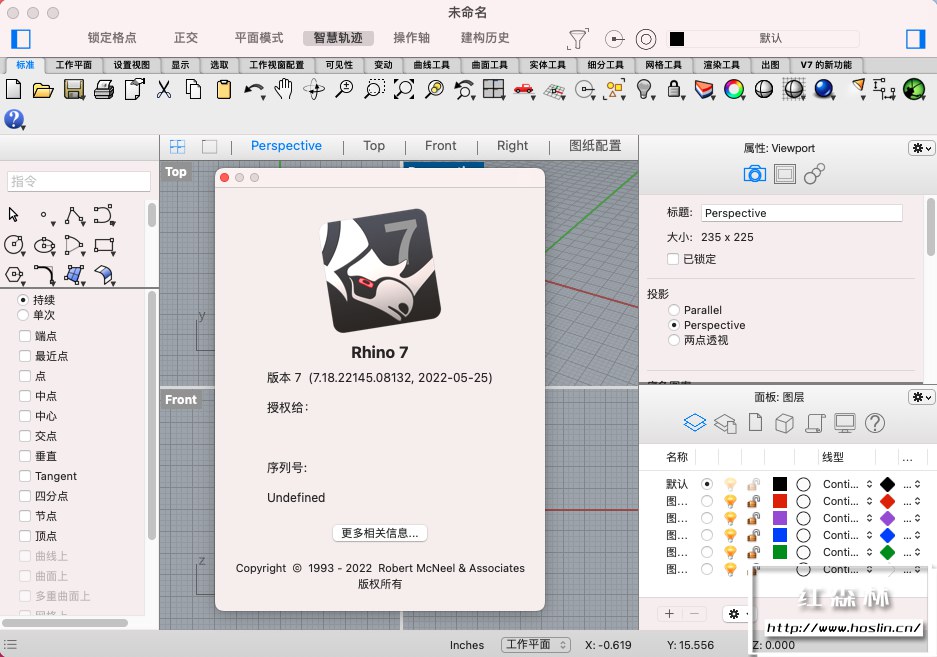Select the Parallel projection radio button
Viewport: 937px width, 657px height.
point(674,310)
